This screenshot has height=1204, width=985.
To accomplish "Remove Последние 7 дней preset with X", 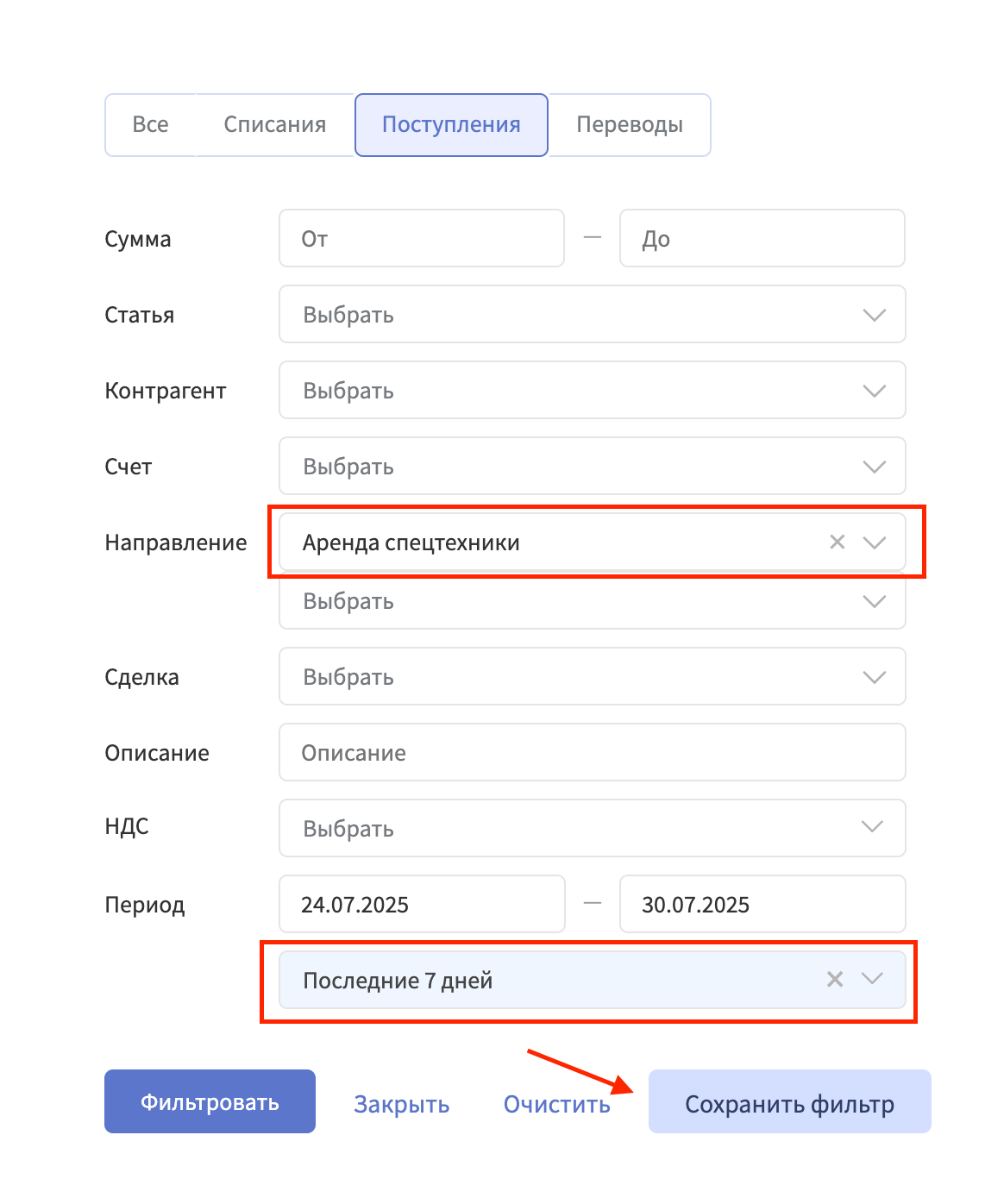I will [x=835, y=979].
